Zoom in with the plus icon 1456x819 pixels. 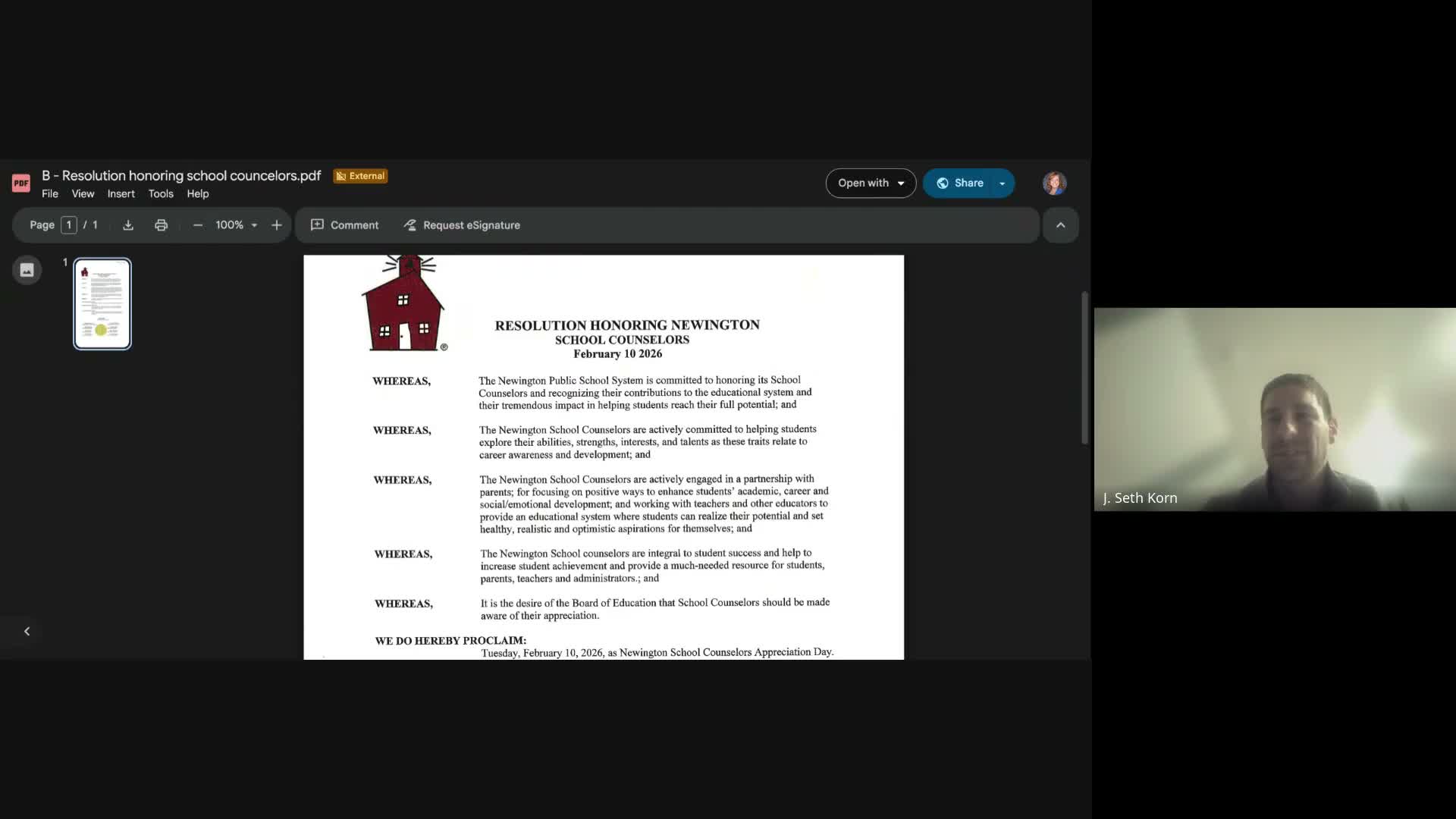pos(277,225)
